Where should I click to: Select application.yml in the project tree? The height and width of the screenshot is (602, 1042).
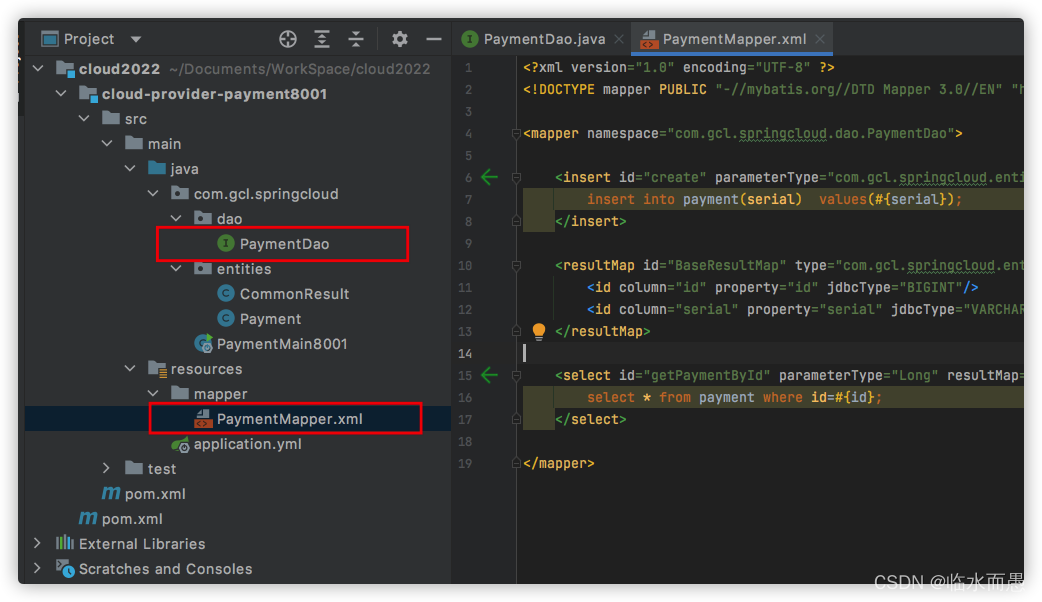tap(247, 444)
